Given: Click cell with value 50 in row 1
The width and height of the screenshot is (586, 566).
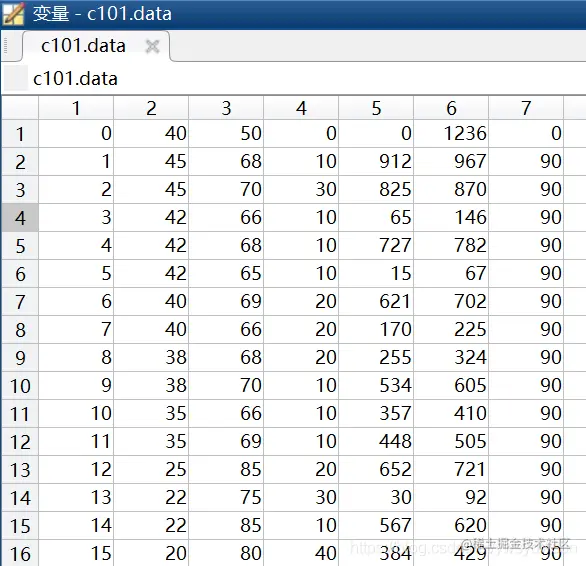Looking at the screenshot, I should coord(226,133).
